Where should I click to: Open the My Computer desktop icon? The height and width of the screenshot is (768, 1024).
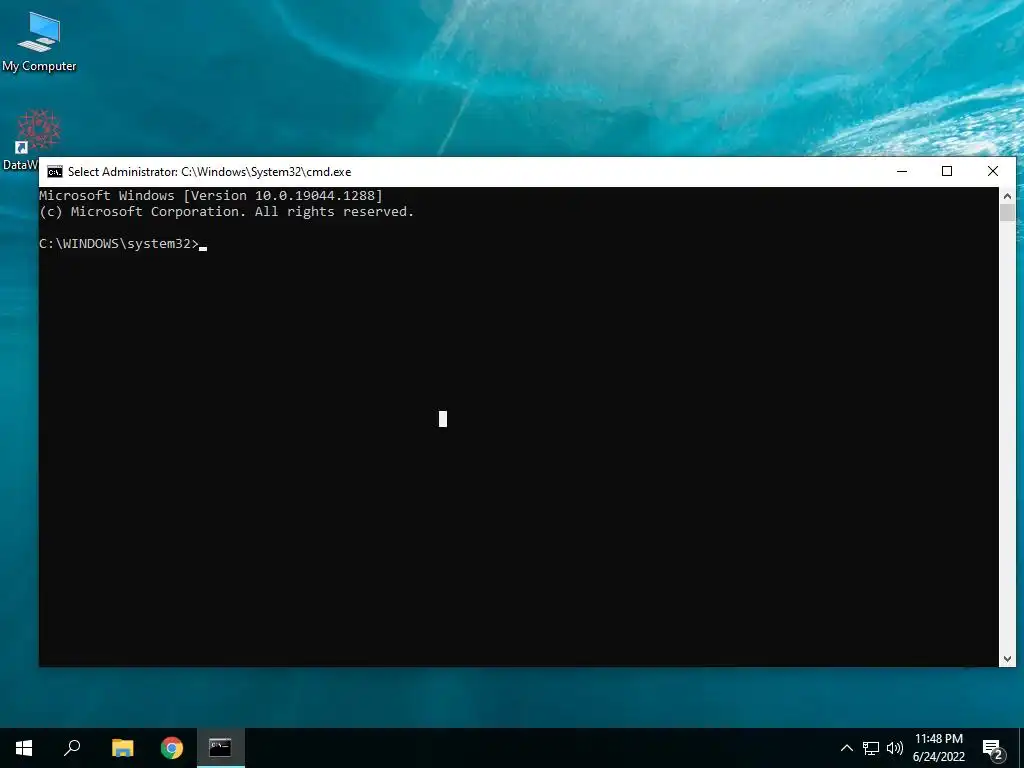39,41
